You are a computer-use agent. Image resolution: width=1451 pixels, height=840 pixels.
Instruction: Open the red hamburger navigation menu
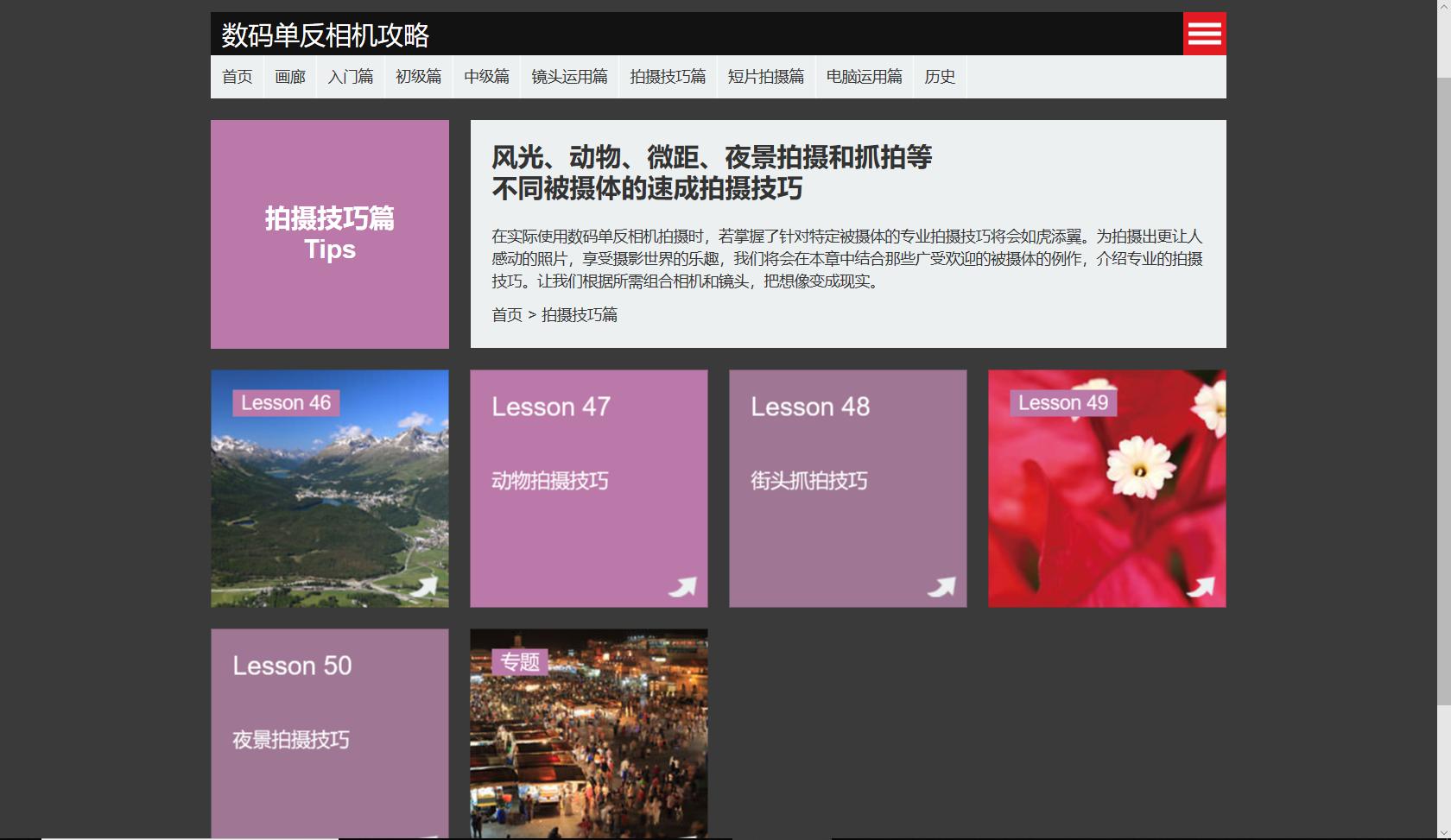pos(1204,34)
